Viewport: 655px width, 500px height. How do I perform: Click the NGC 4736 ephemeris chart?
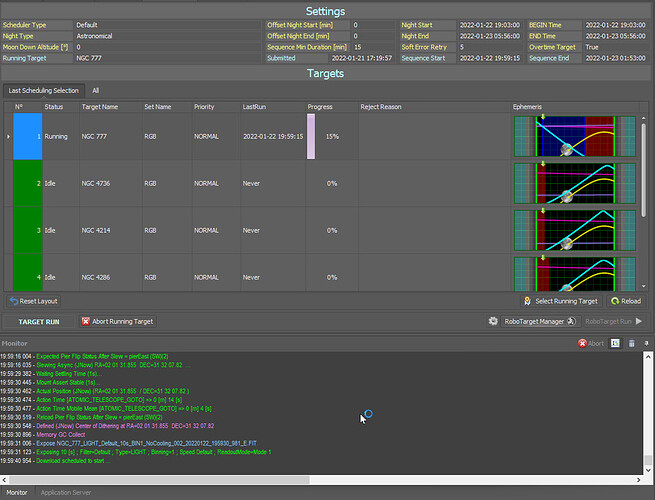pyautogui.click(x=575, y=183)
